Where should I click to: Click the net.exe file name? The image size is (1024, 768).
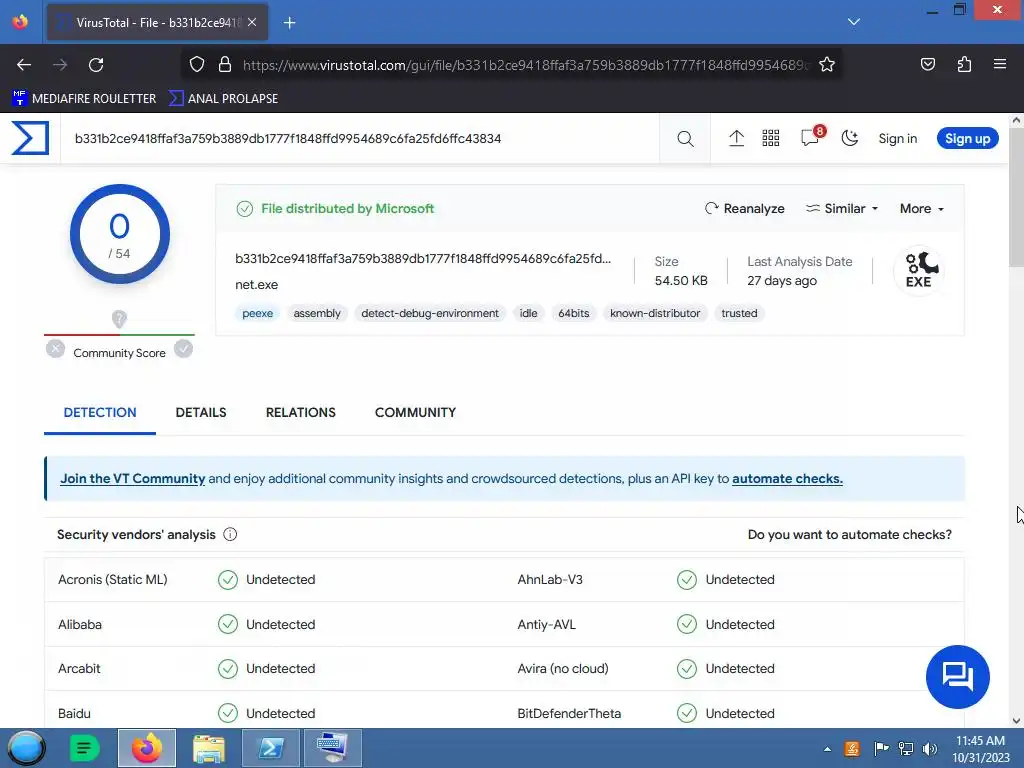tap(257, 285)
